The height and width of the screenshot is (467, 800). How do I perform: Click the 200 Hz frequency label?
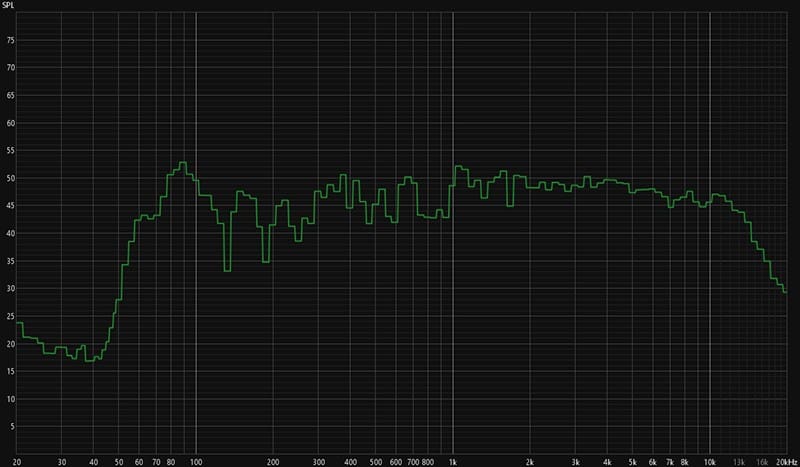[273, 462]
